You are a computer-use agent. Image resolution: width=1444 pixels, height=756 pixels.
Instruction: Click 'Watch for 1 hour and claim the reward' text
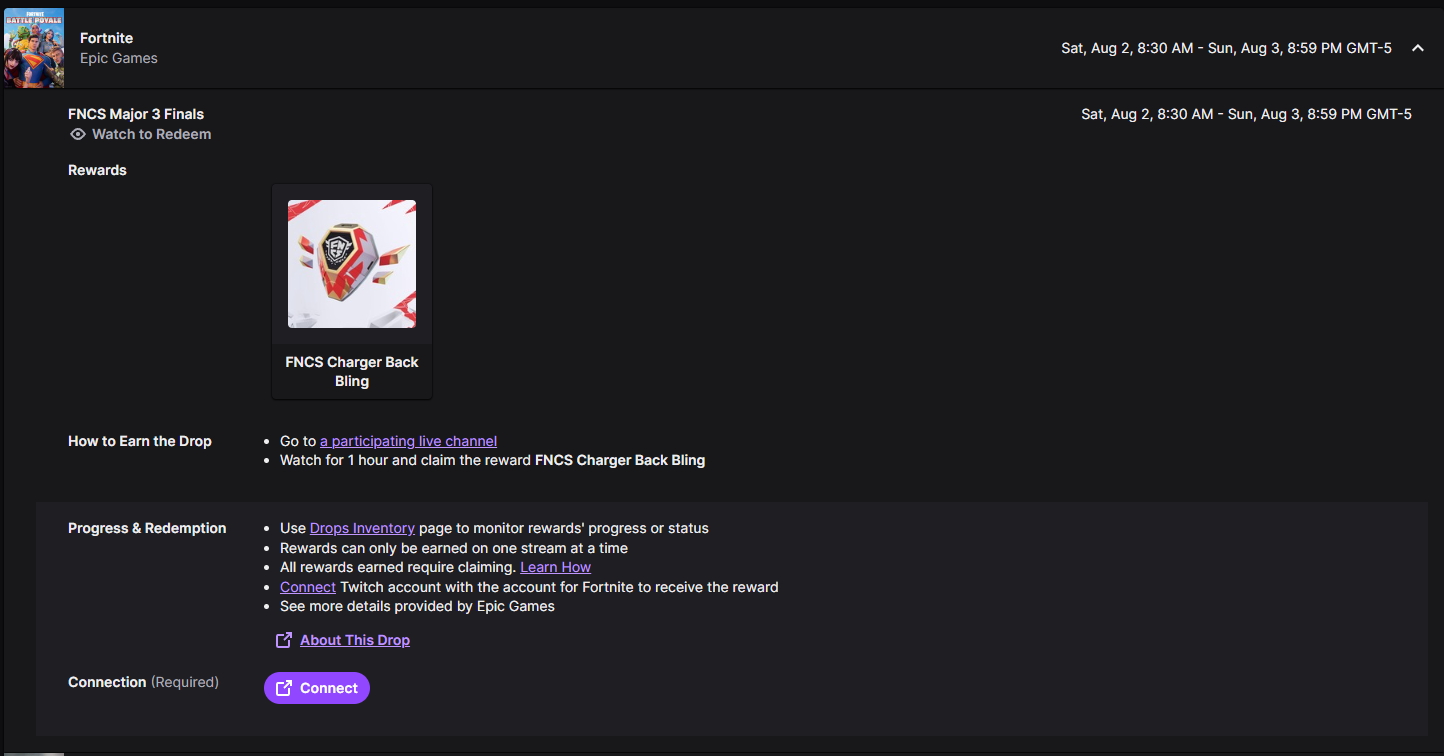(405, 461)
